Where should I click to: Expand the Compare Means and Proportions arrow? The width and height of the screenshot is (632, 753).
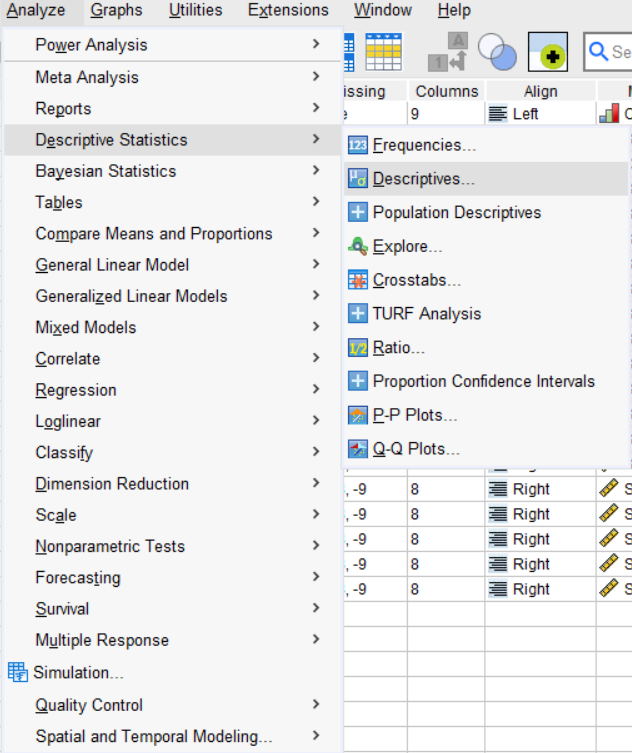click(x=316, y=232)
